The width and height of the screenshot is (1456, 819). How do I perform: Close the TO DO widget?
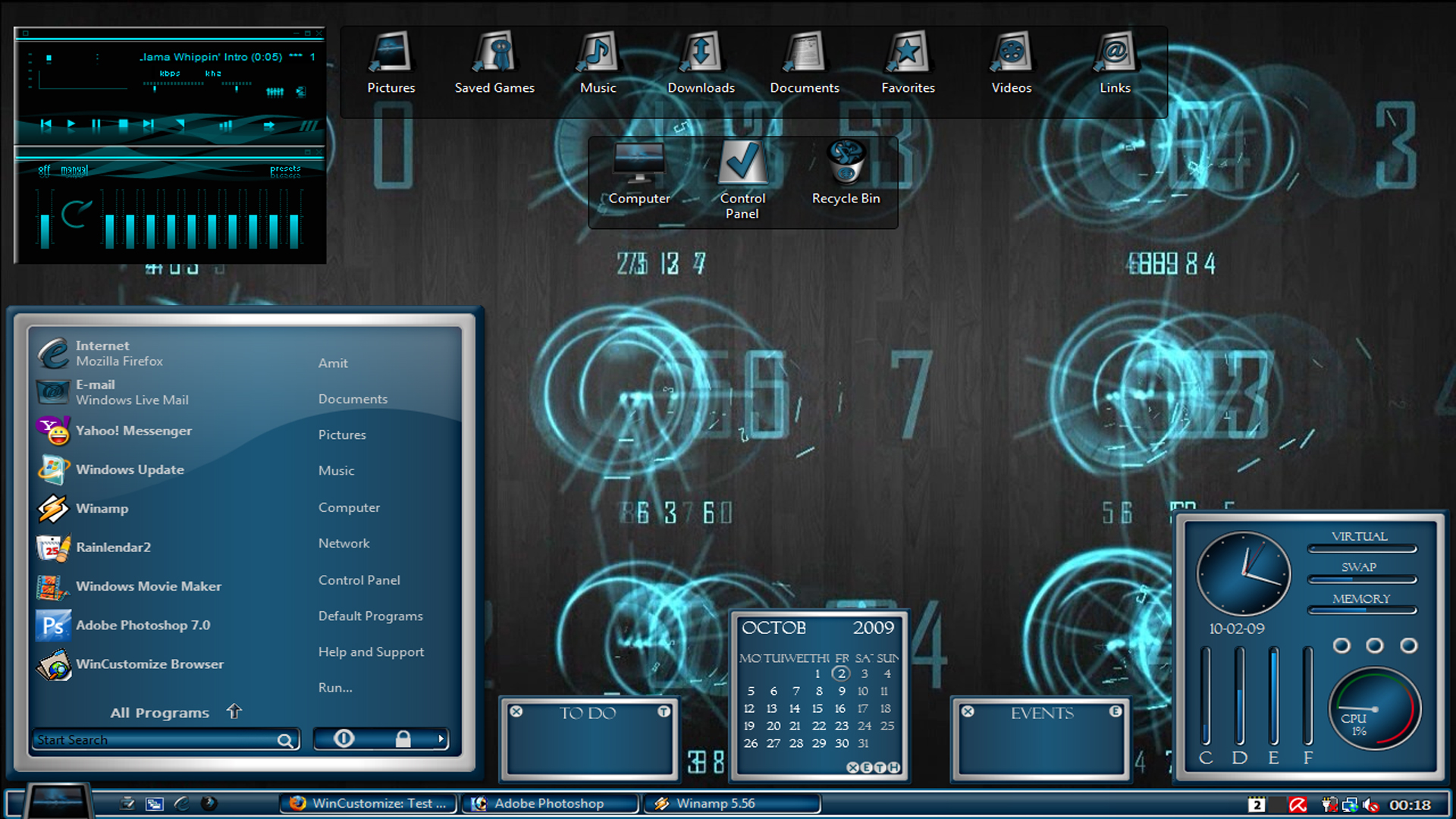point(516,711)
